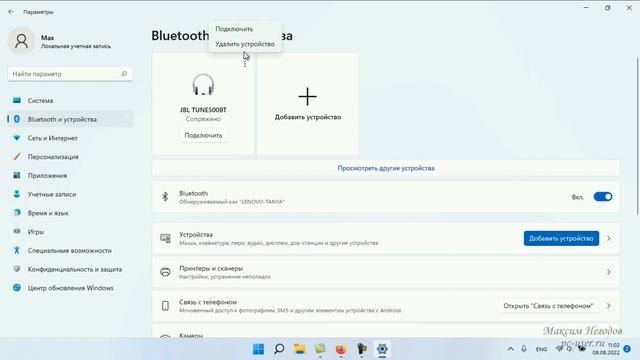Open the notification badge in the tray
Image resolution: width=640 pixels, height=360 pixels.
tap(627, 349)
